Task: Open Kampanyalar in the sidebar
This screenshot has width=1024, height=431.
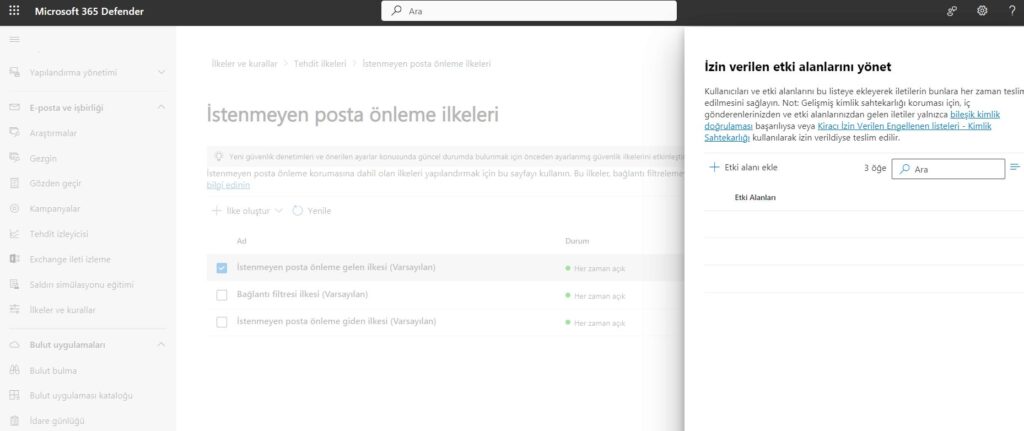Action: point(55,208)
